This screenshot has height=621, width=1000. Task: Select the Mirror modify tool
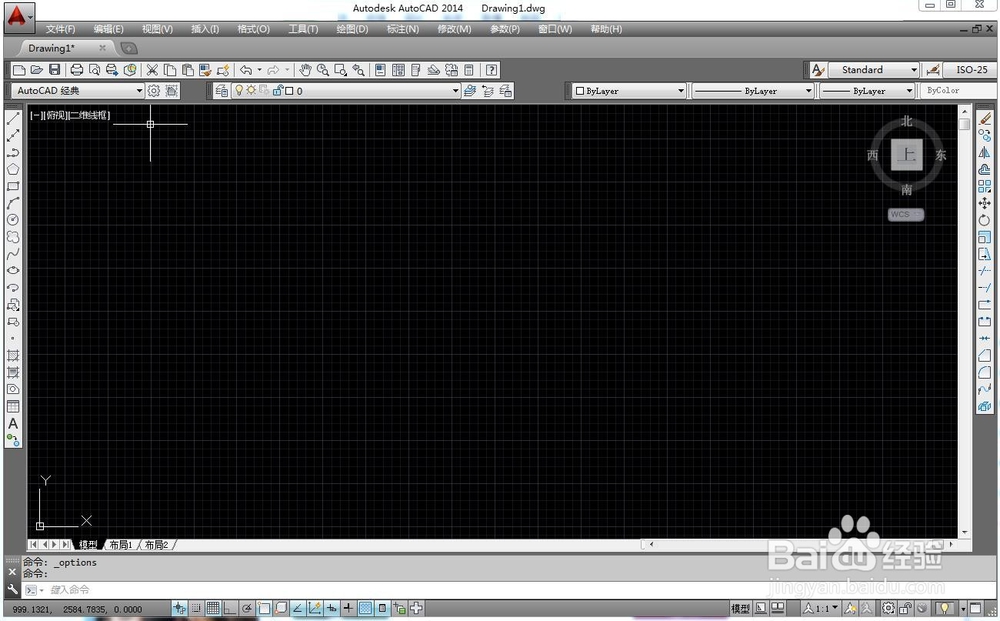[x=985, y=152]
